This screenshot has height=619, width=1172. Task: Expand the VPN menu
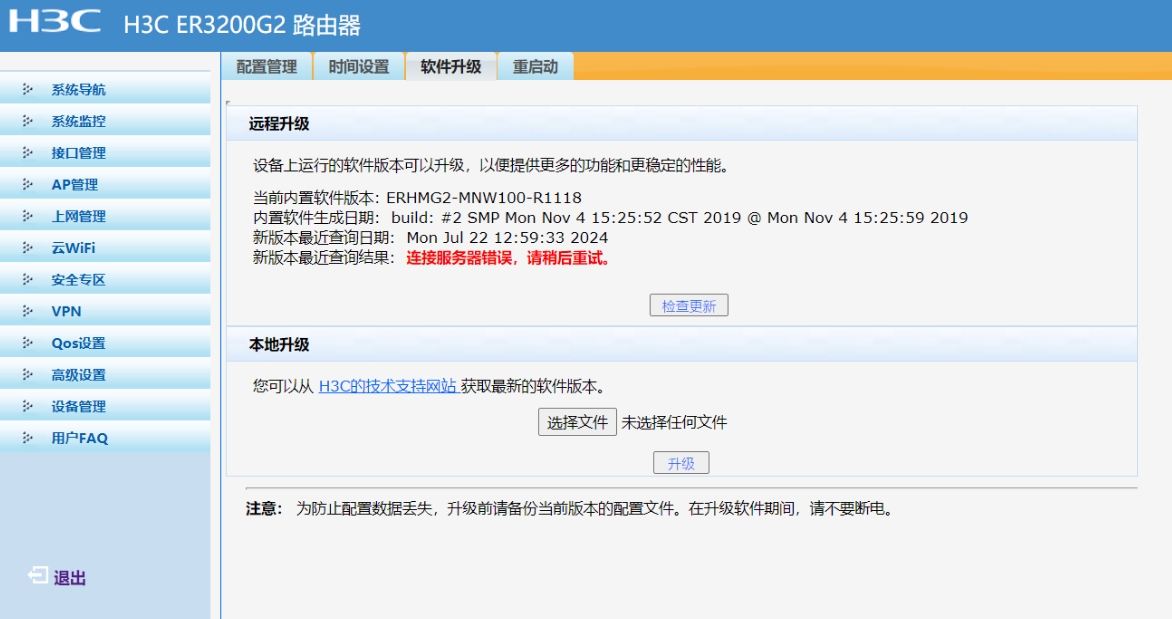(105, 311)
